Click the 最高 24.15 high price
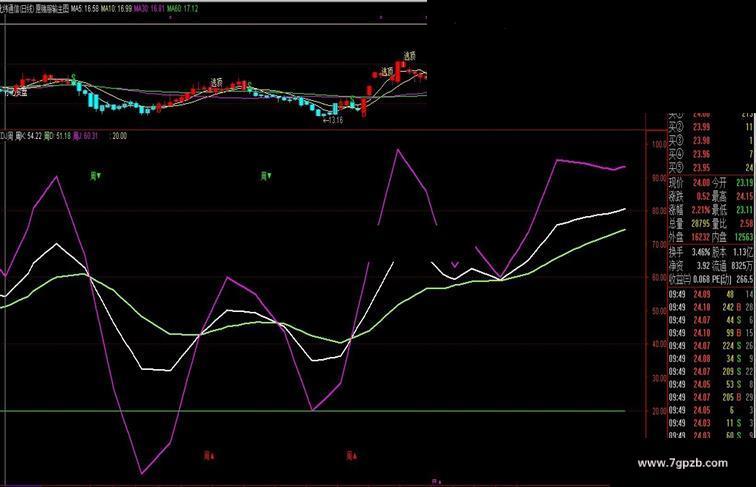Image resolution: width=756 pixels, height=487 pixels. point(744,197)
